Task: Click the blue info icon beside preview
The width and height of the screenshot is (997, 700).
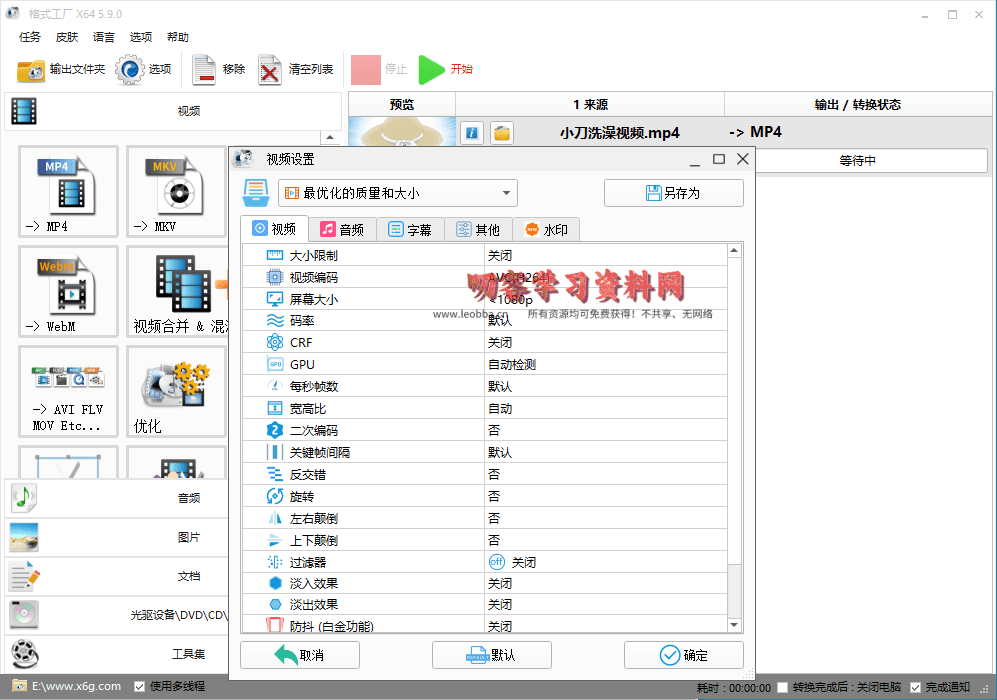Action: click(472, 133)
